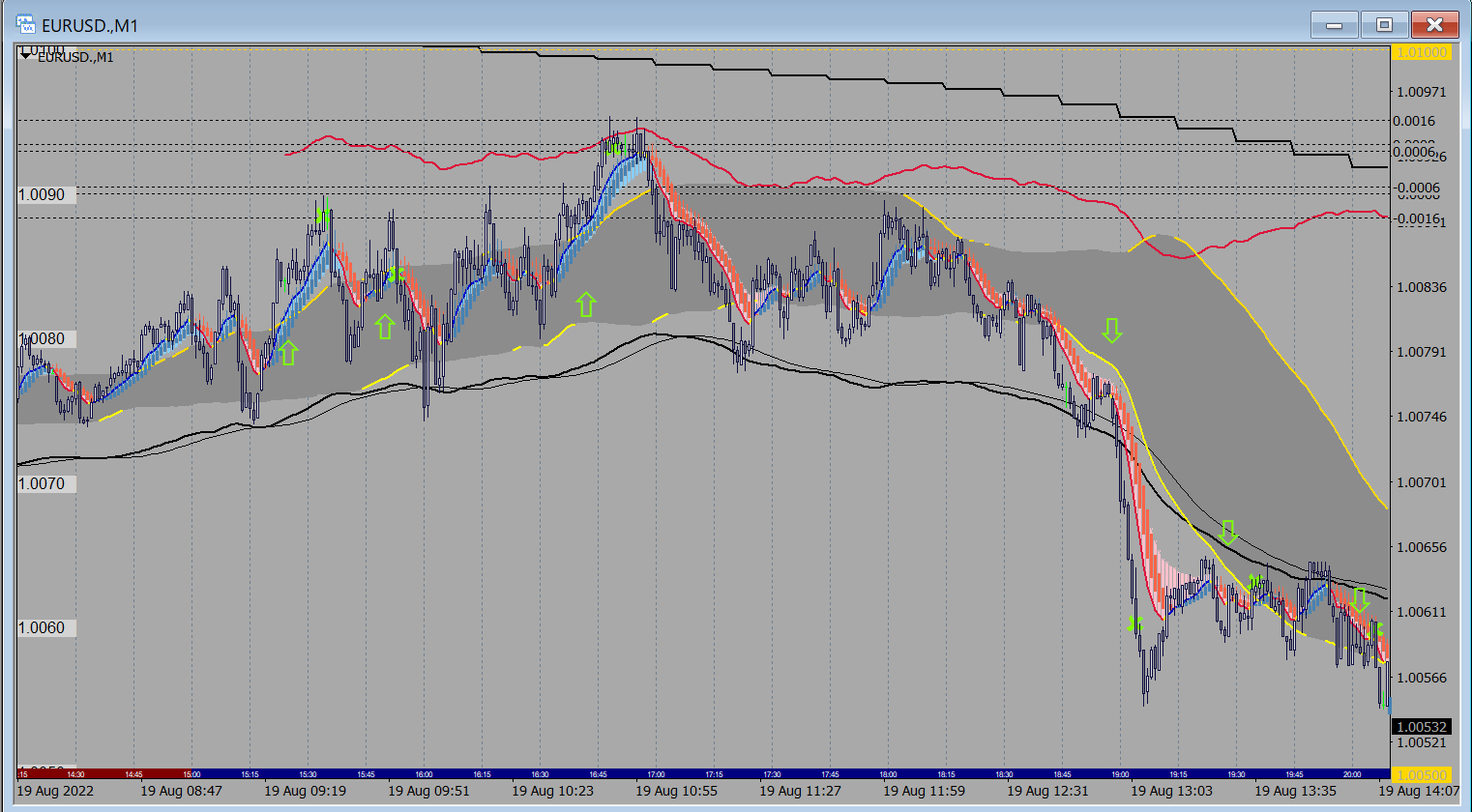
Task: Click the chart window icon in the title bar
Action: click(25, 24)
